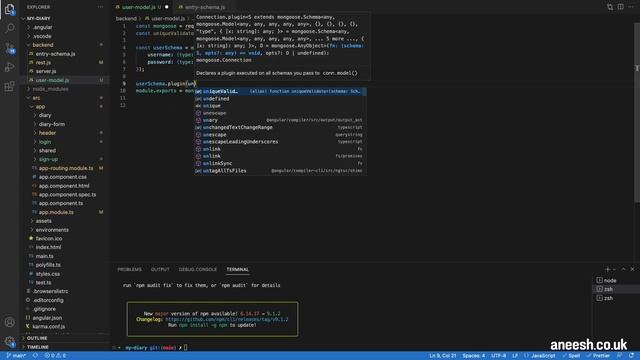Open app-routing.module.ts file

click(x=65, y=168)
